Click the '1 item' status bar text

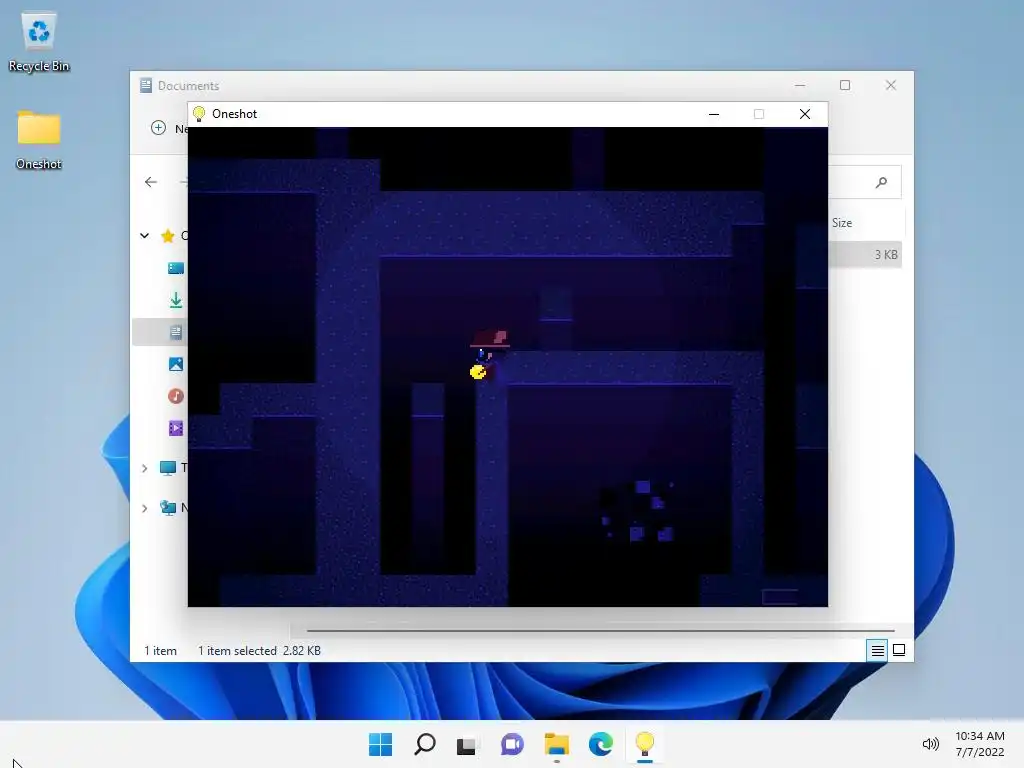tap(160, 651)
